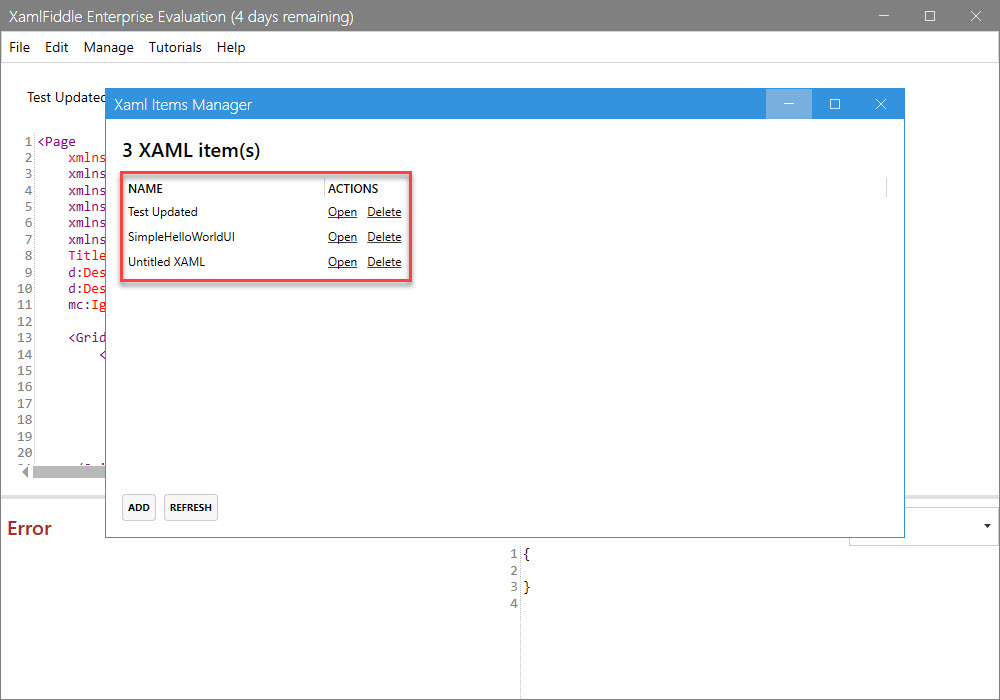Open the Test Updated XAML item

click(342, 212)
